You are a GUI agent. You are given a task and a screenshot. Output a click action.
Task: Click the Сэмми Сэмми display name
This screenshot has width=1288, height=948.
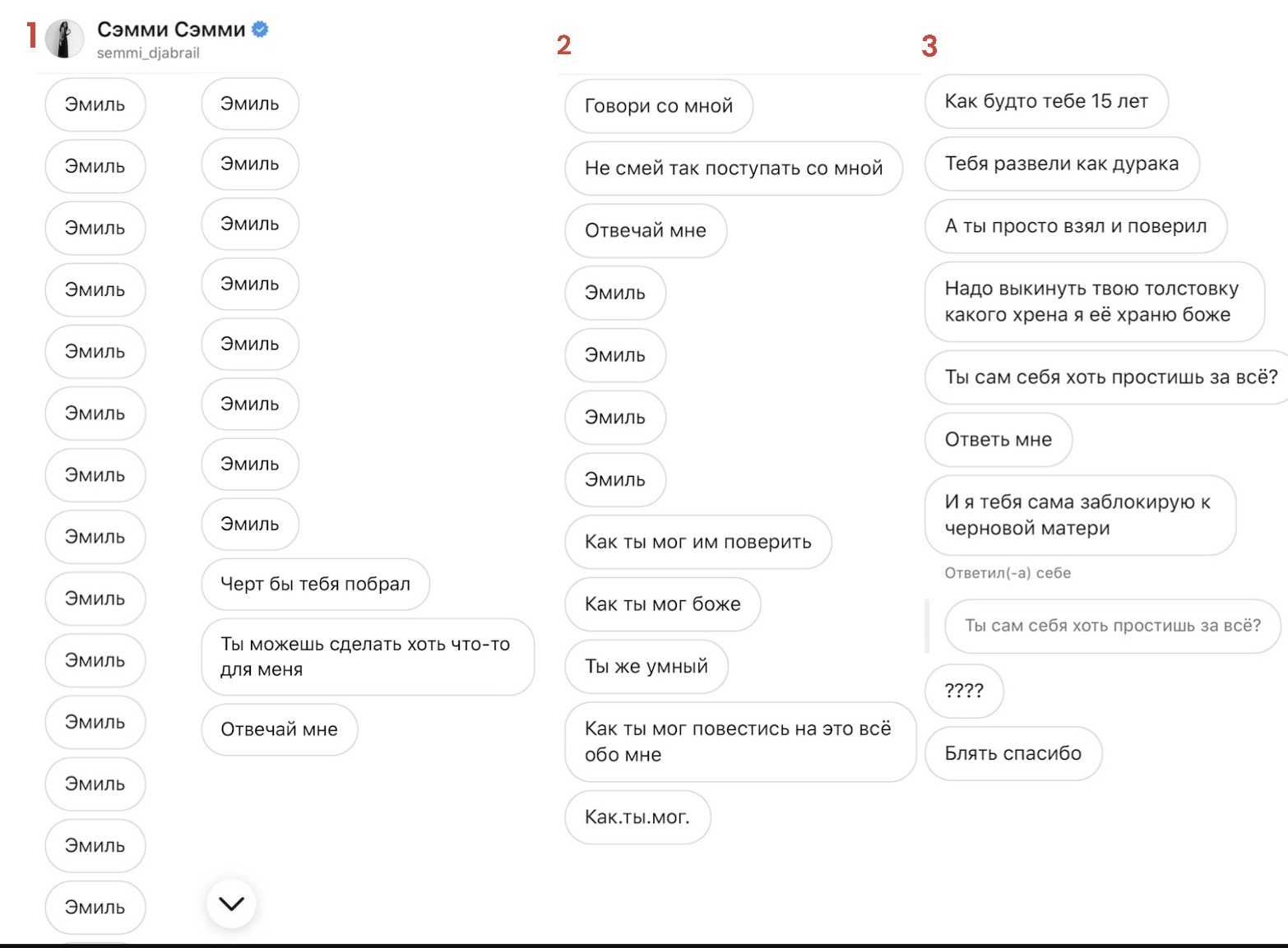coord(171,30)
